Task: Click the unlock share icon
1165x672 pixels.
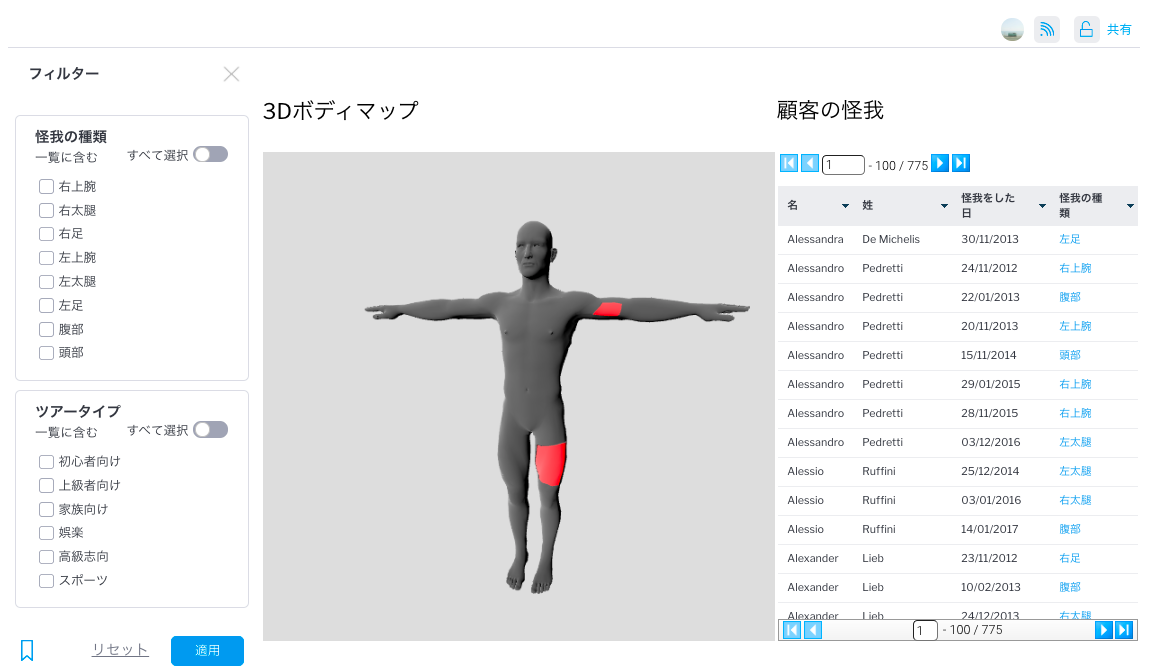Action: click(1086, 30)
